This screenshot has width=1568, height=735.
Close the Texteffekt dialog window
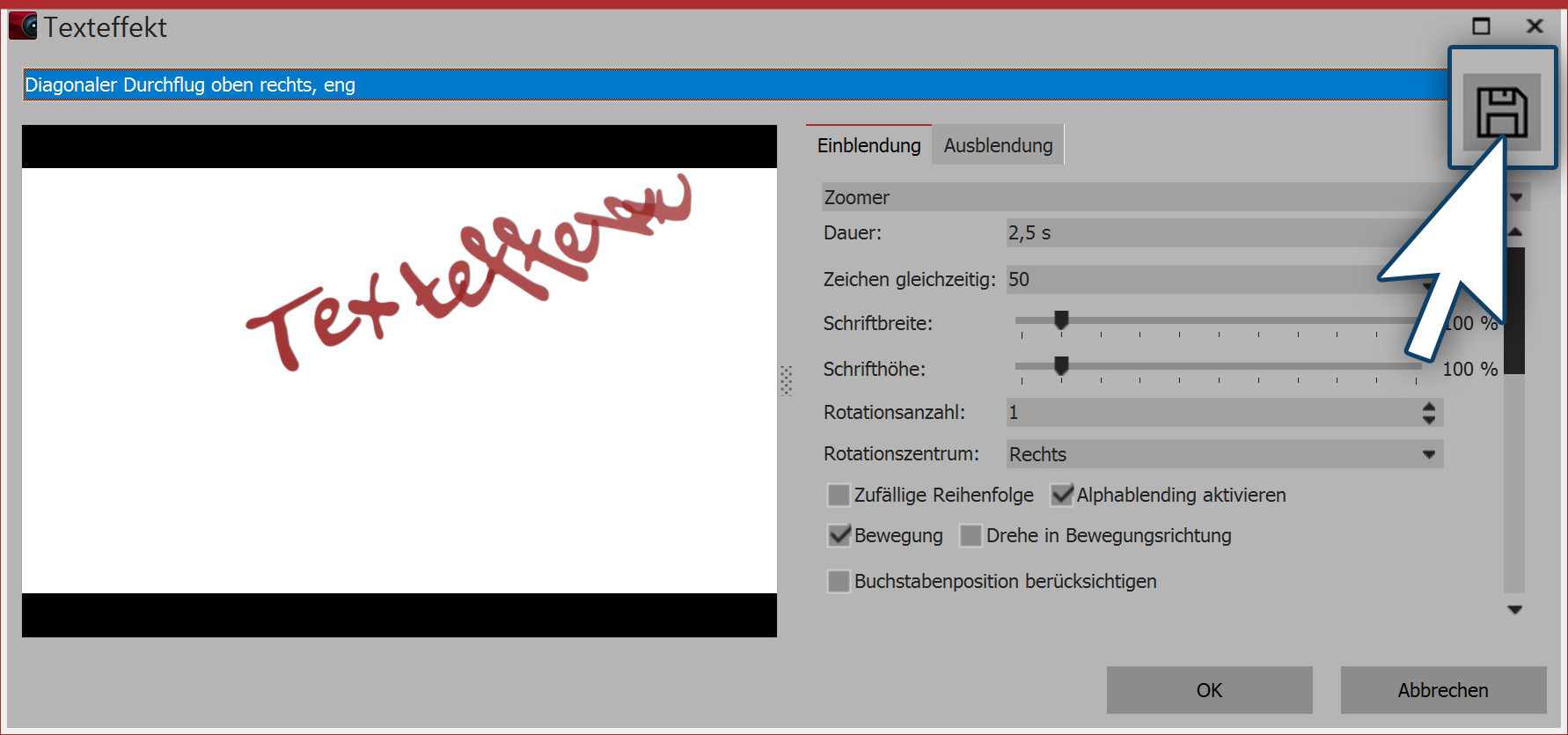(1535, 26)
